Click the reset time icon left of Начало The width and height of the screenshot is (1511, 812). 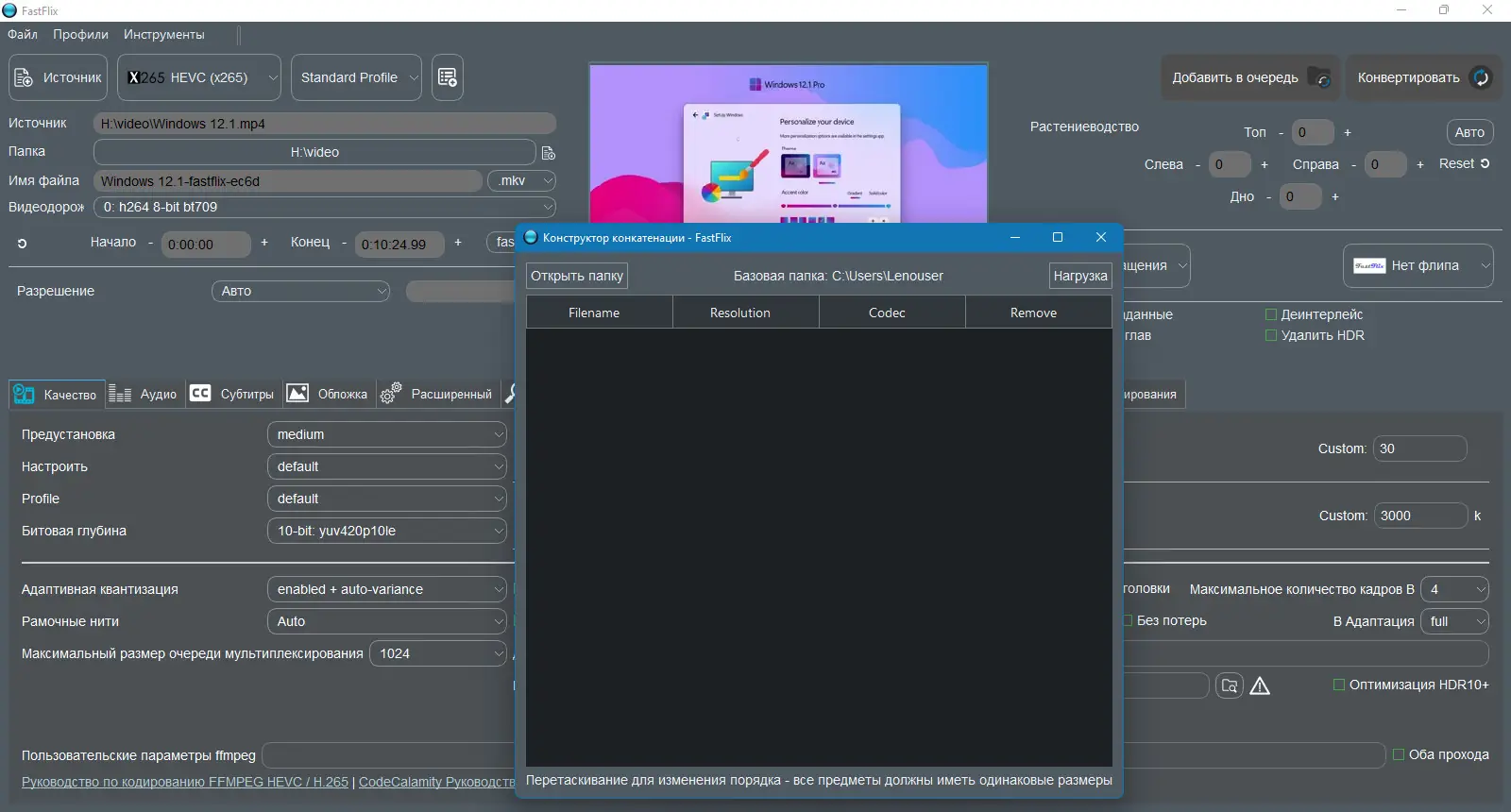[22, 244]
